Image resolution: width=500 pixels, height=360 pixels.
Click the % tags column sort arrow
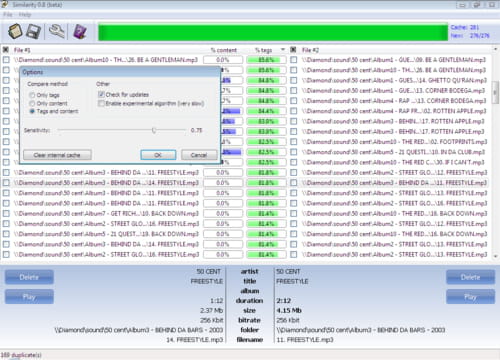(283, 50)
